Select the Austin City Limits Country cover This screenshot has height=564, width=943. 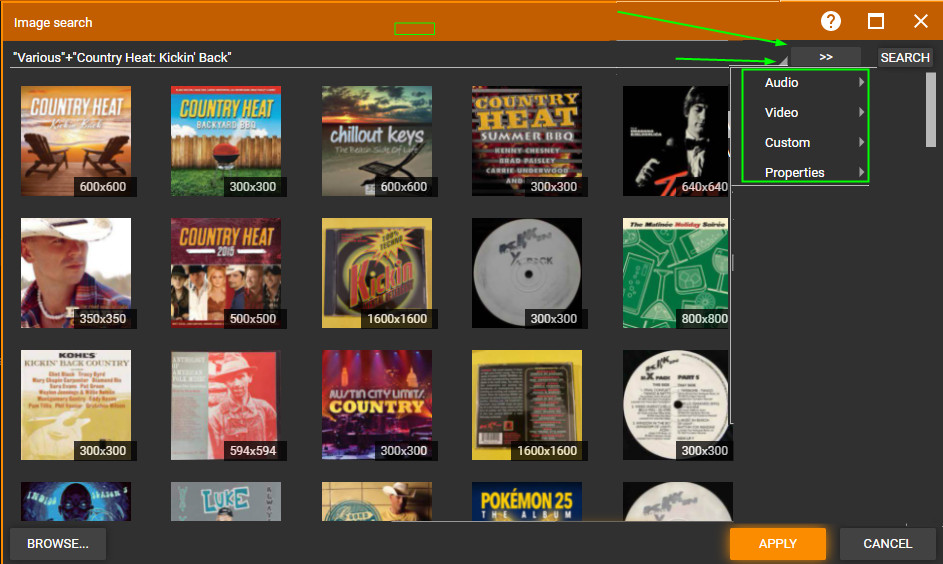[x=377, y=404]
